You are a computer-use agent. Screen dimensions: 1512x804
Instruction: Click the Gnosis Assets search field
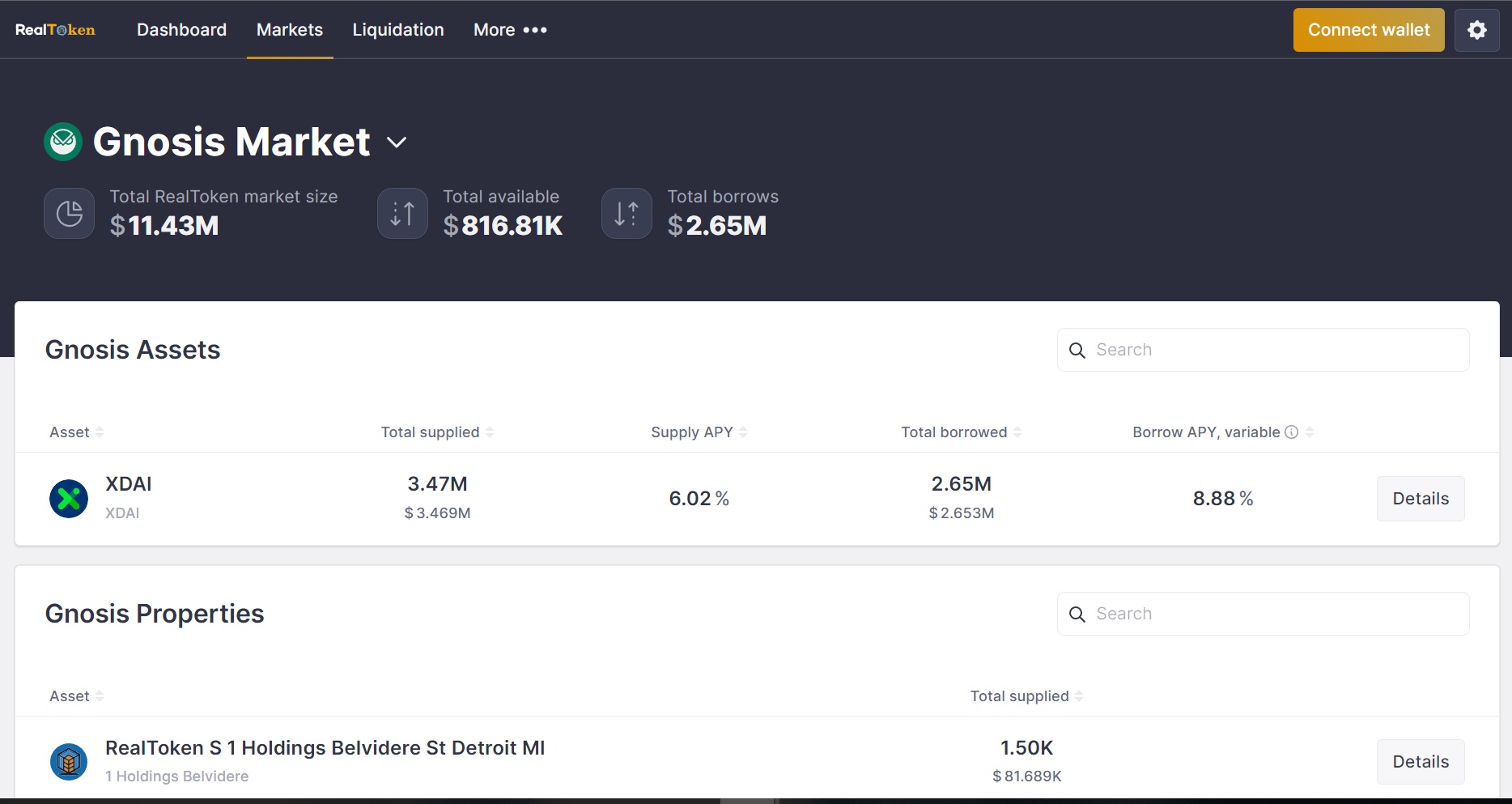pyautogui.click(x=1263, y=350)
